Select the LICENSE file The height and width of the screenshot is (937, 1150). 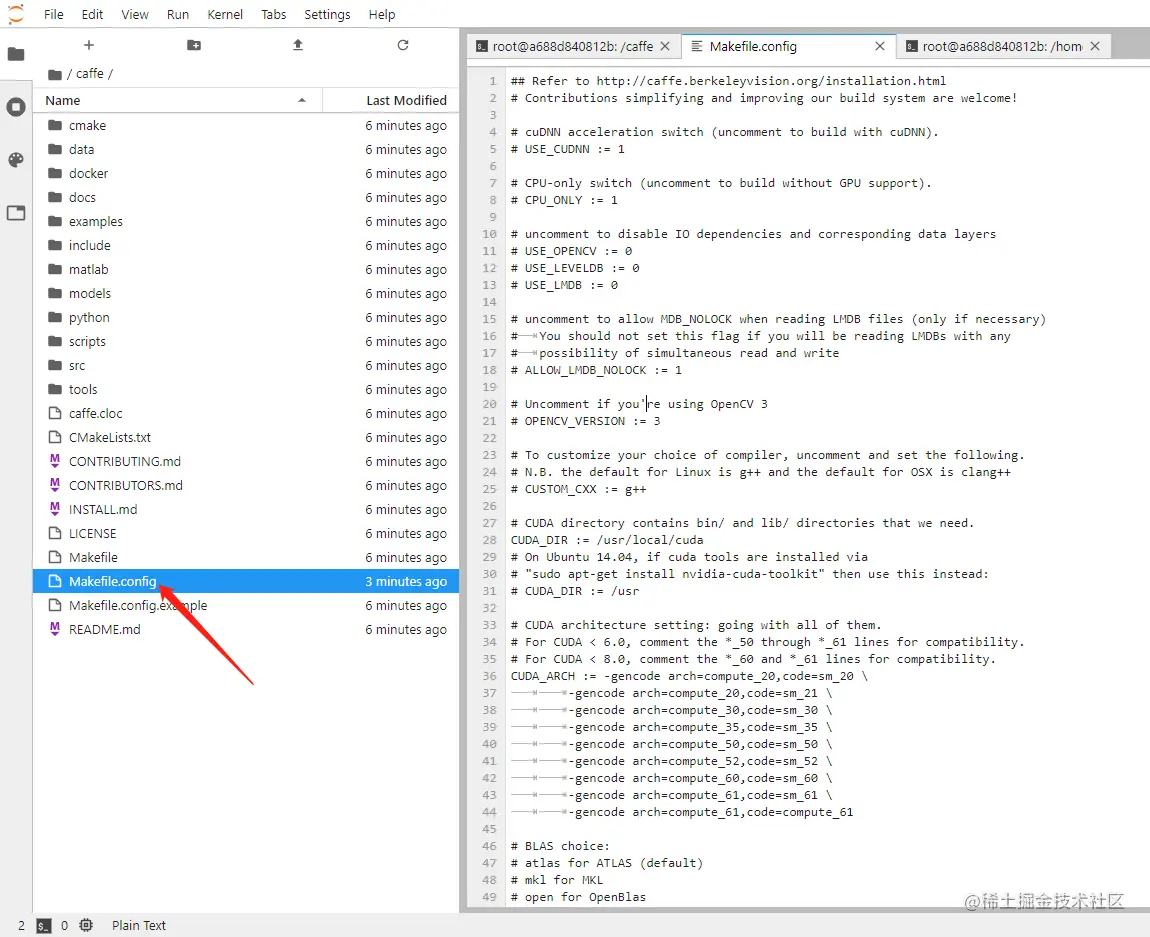tap(246, 534)
